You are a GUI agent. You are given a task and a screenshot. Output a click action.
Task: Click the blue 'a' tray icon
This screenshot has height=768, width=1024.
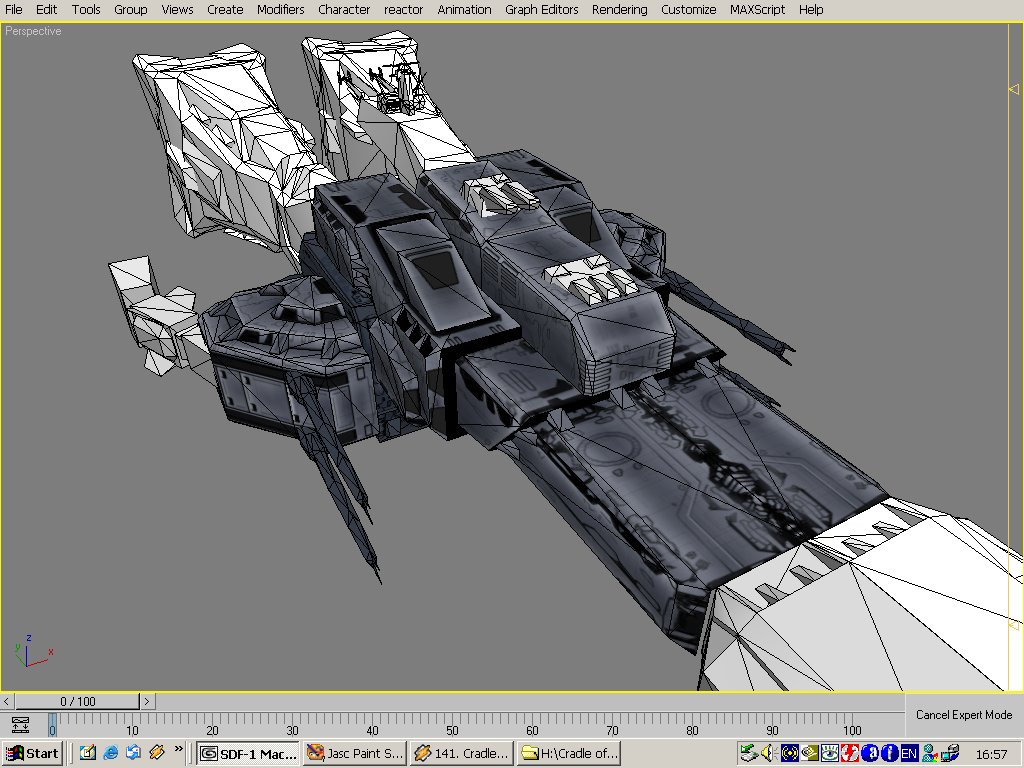pyautogui.click(x=869, y=753)
